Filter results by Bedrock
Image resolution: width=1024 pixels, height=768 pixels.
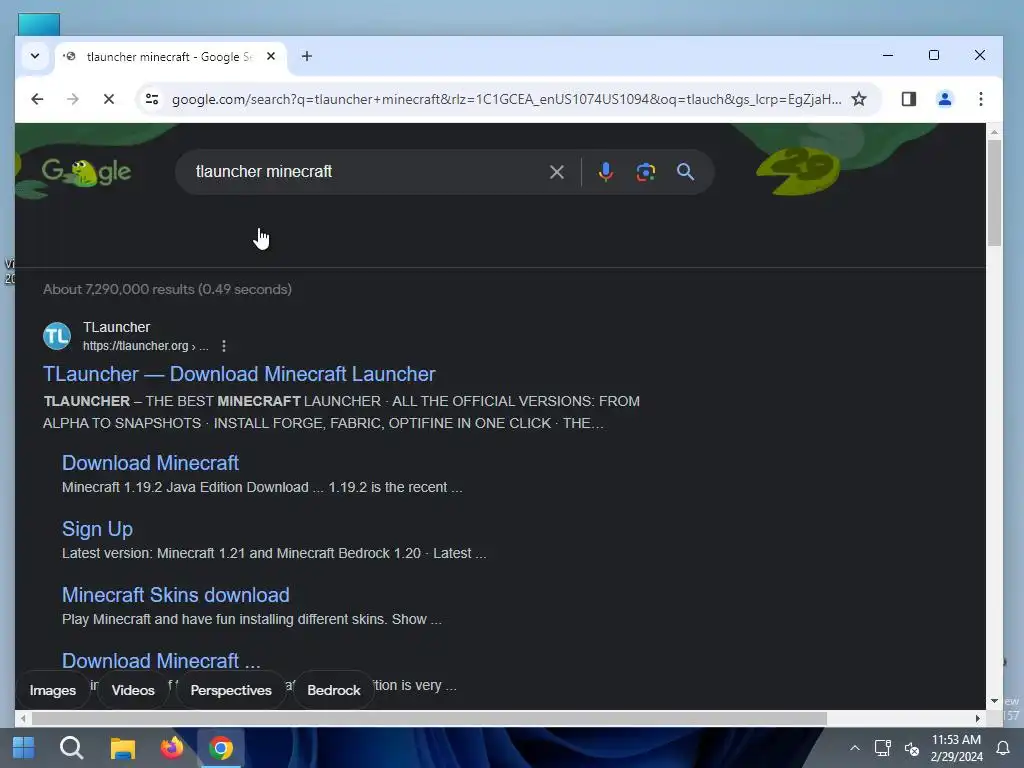[x=334, y=690]
